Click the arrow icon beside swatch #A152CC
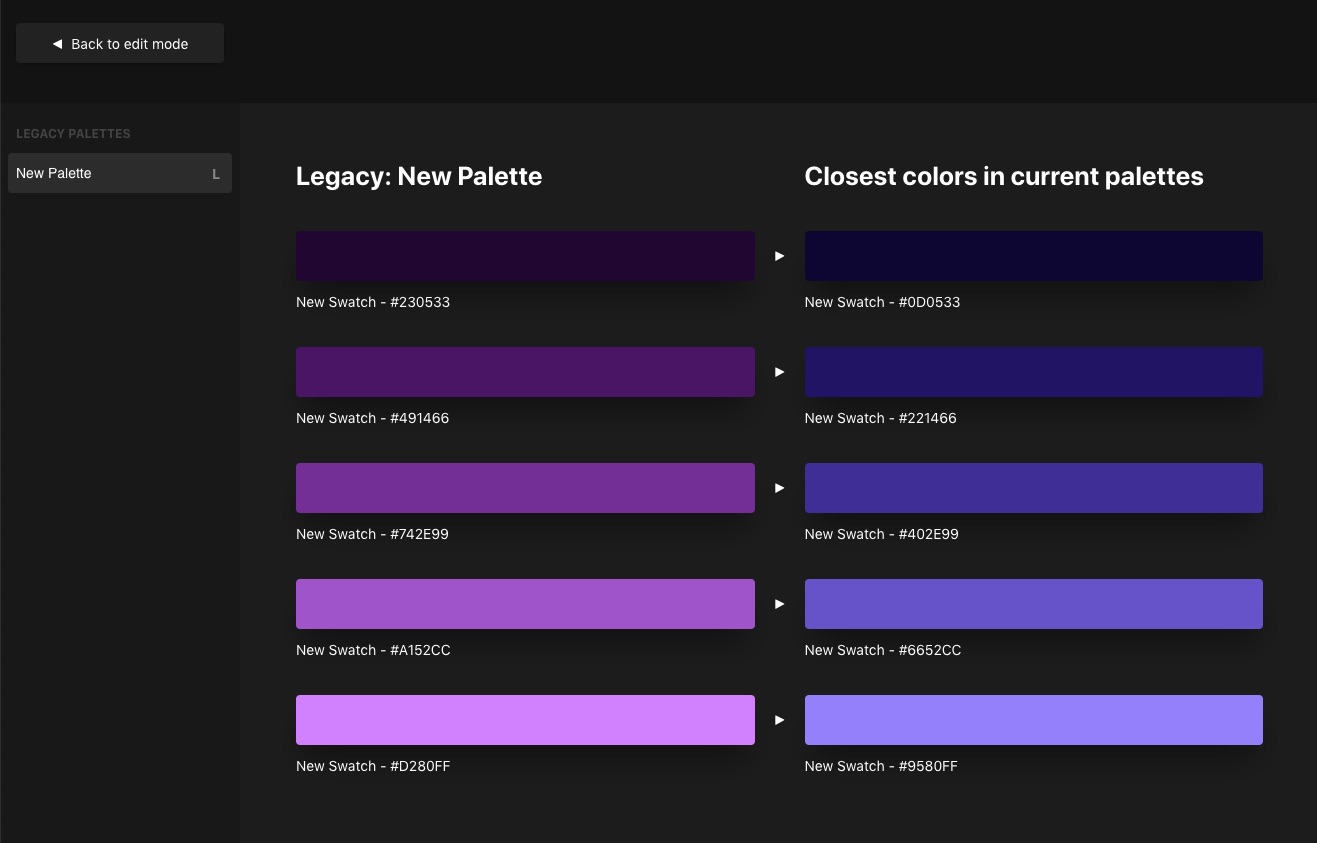The height and width of the screenshot is (843, 1317). point(779,604)
